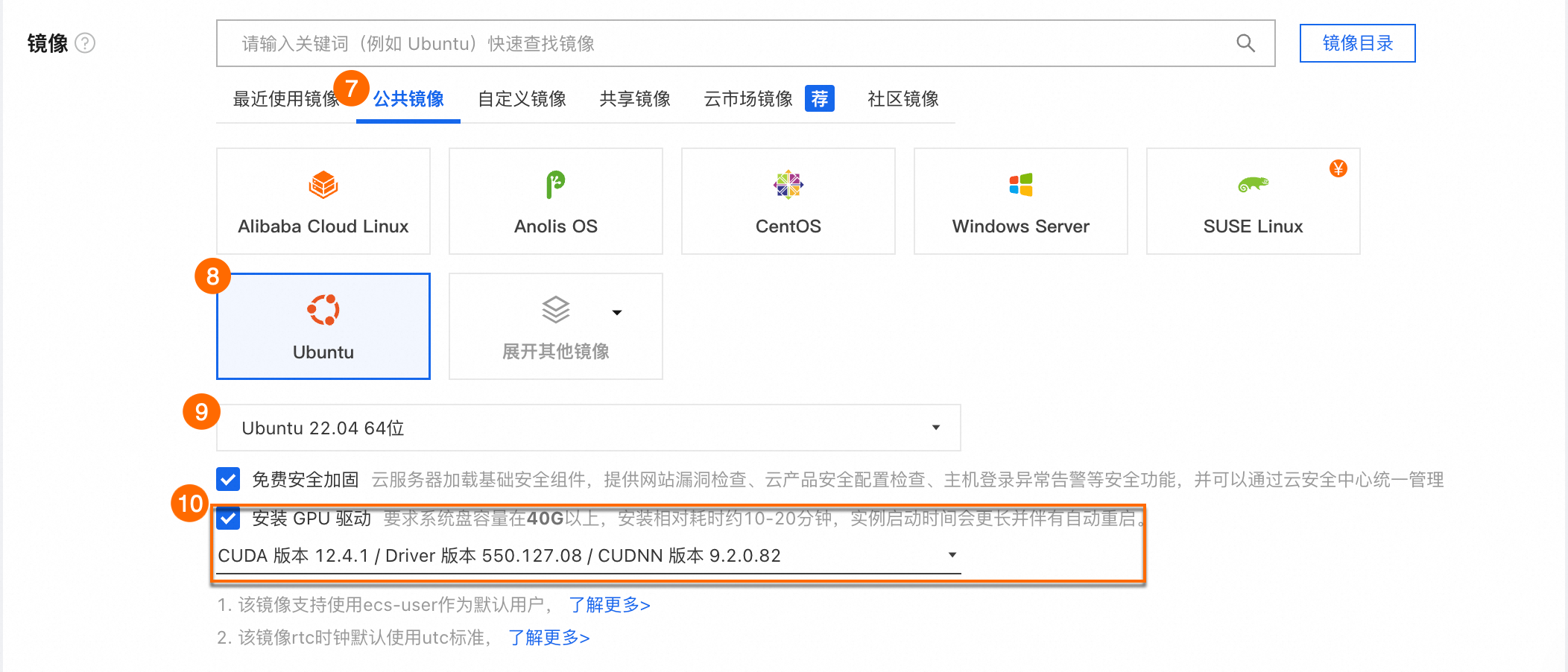Click the Ubuntu logo icon

pos(323,310)
